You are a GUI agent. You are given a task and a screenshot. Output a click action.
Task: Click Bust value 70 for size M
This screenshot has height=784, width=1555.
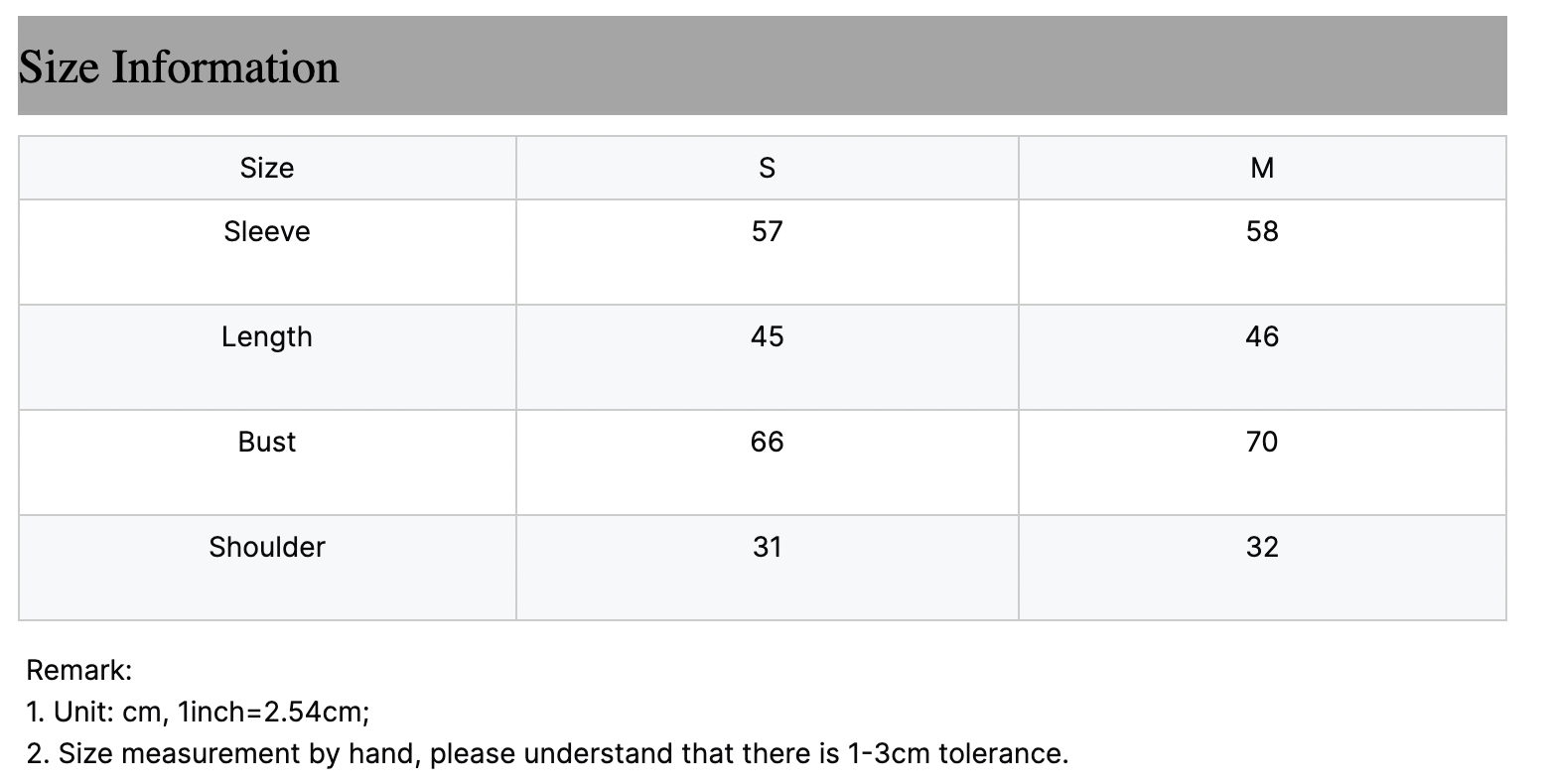pyautogui.click(x=1262, y=442)
